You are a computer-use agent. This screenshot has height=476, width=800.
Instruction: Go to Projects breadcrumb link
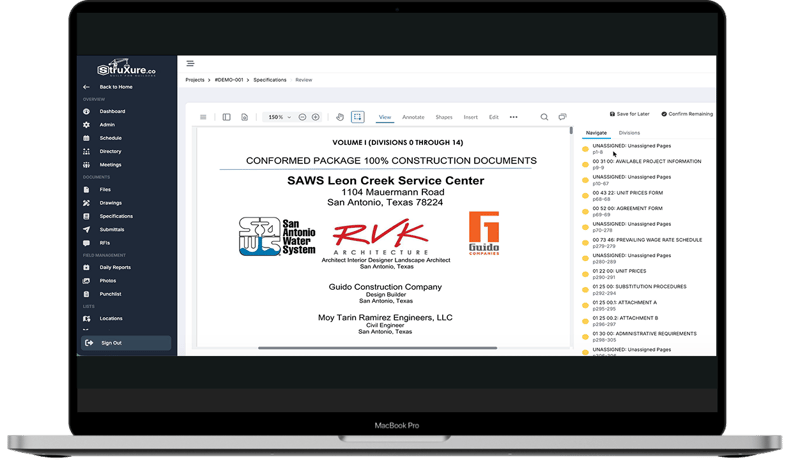194,80
